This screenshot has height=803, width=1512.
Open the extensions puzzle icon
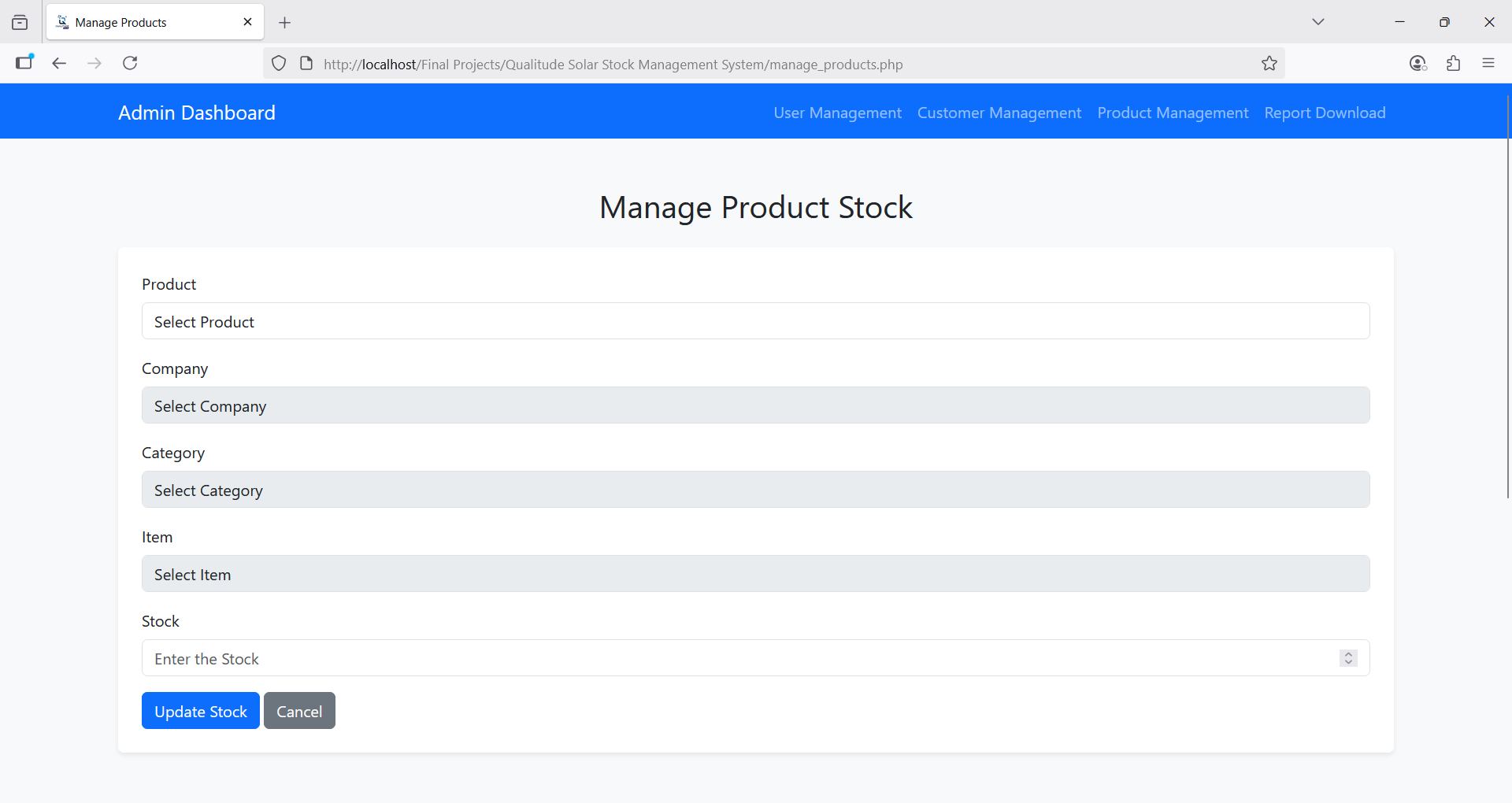tap(1453, 64)
